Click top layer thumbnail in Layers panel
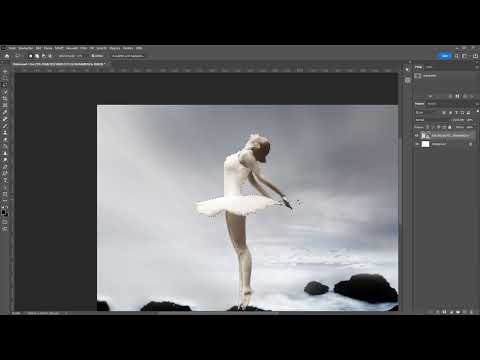Image resolution: width=480 pixels, height=360 pixels. (x=425, y=136)
